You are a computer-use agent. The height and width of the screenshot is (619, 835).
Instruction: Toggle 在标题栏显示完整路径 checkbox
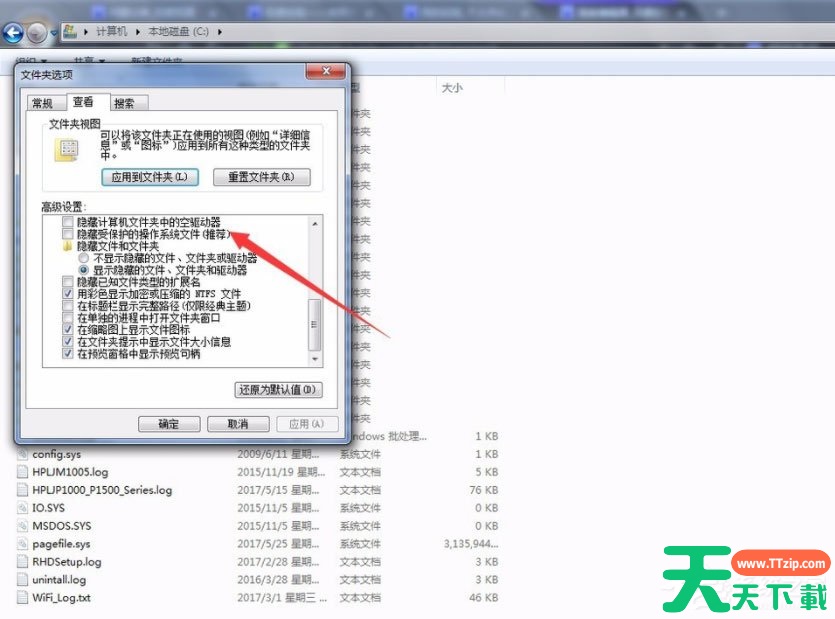(68, 306)
